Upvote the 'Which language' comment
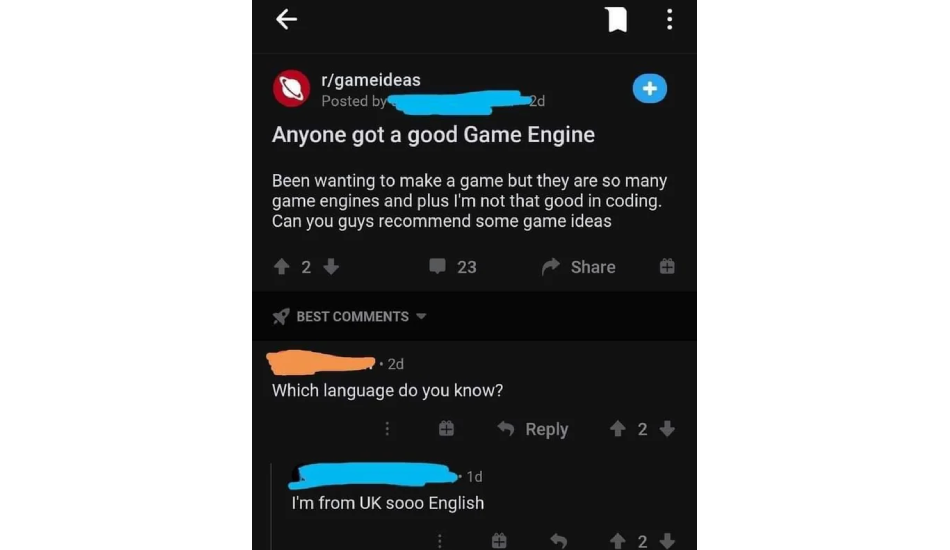Image resolution: width=950 pixels, height=550 pixels. point(617,429)
